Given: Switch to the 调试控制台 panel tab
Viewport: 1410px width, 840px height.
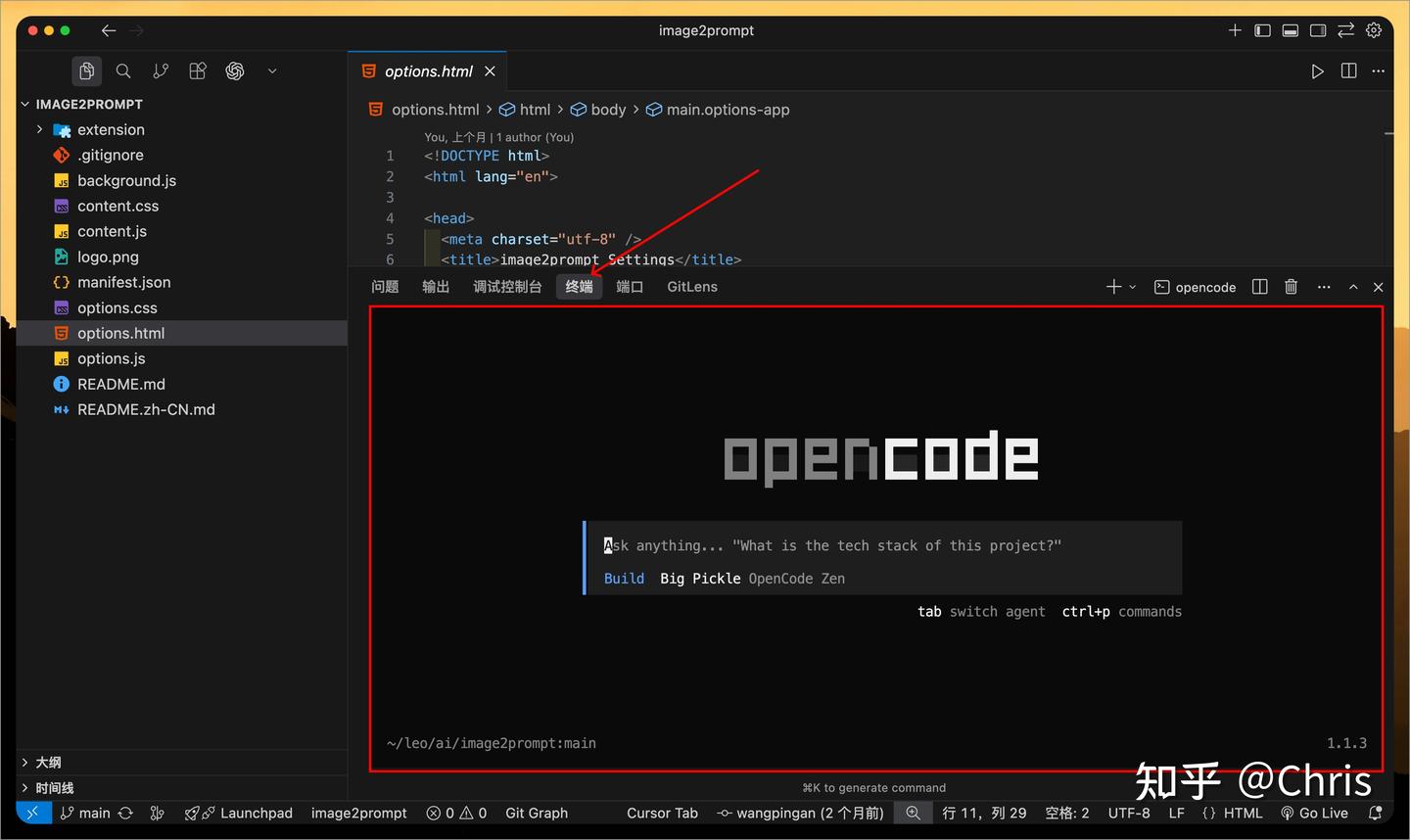Looking at the screenshot, I should pyautogui.click(x=507, y=287).
